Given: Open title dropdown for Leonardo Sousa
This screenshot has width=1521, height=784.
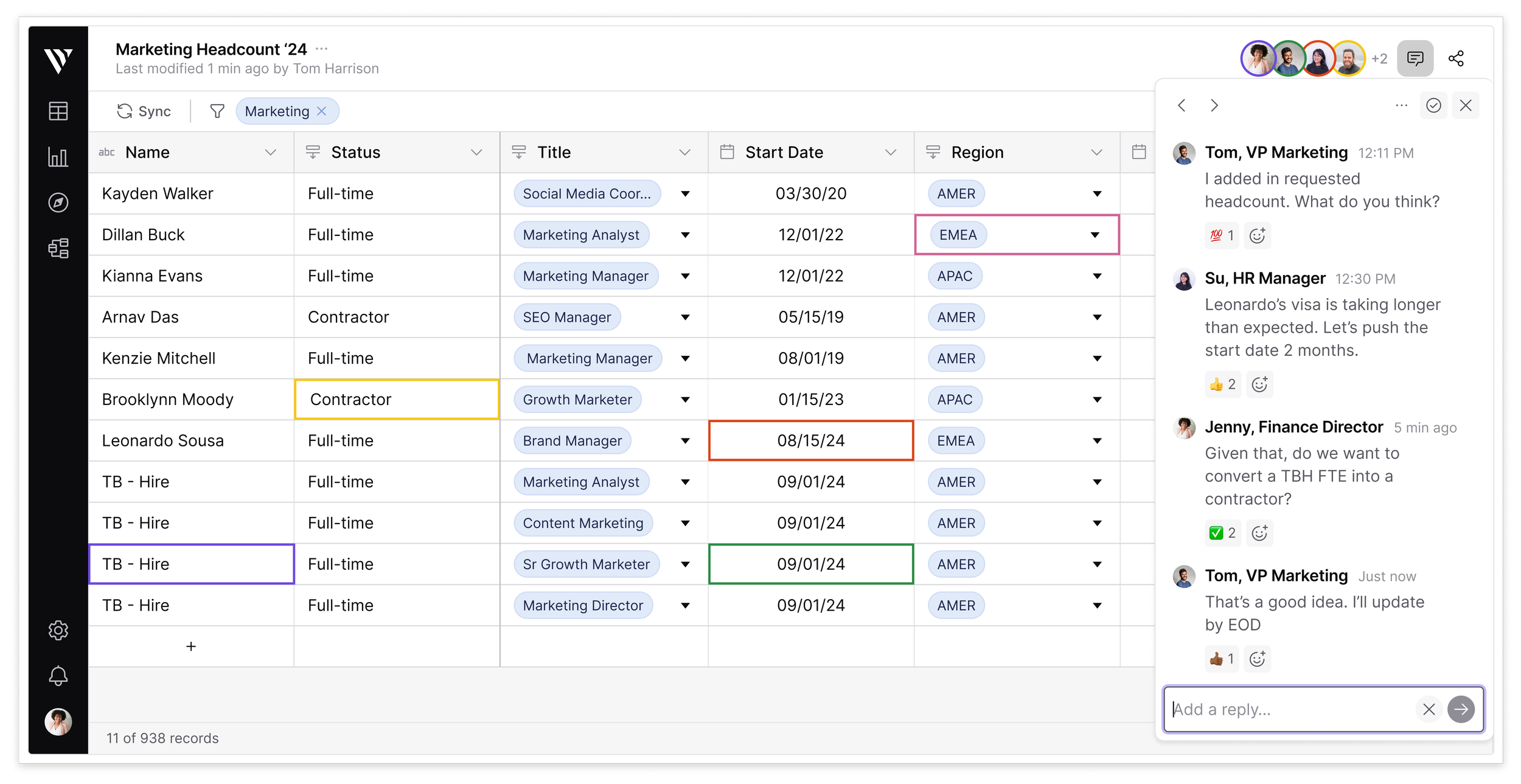Looking at the screenshot, I should (685, 441).
